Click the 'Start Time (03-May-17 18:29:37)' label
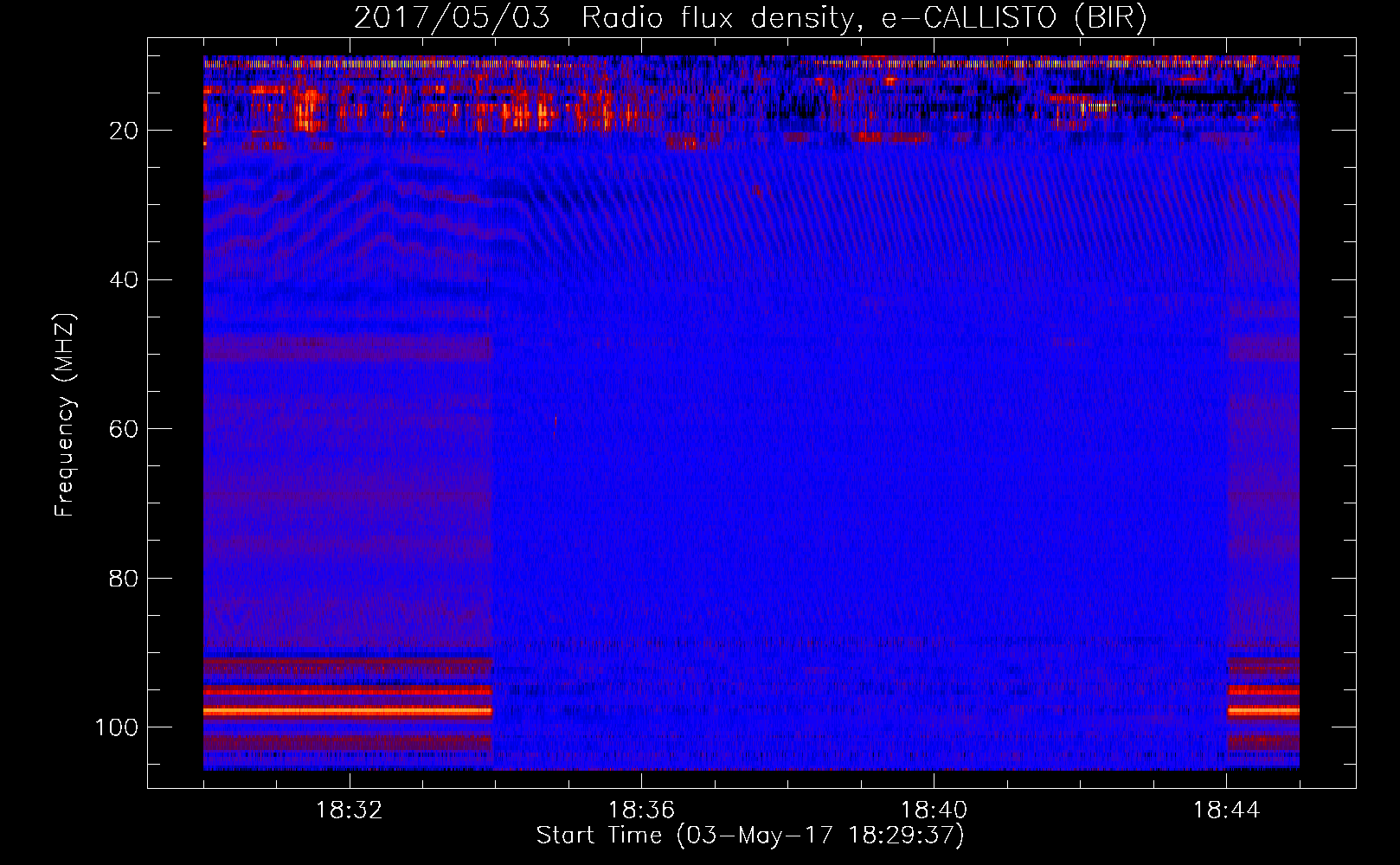1400x865 pixels. point(750,836)
